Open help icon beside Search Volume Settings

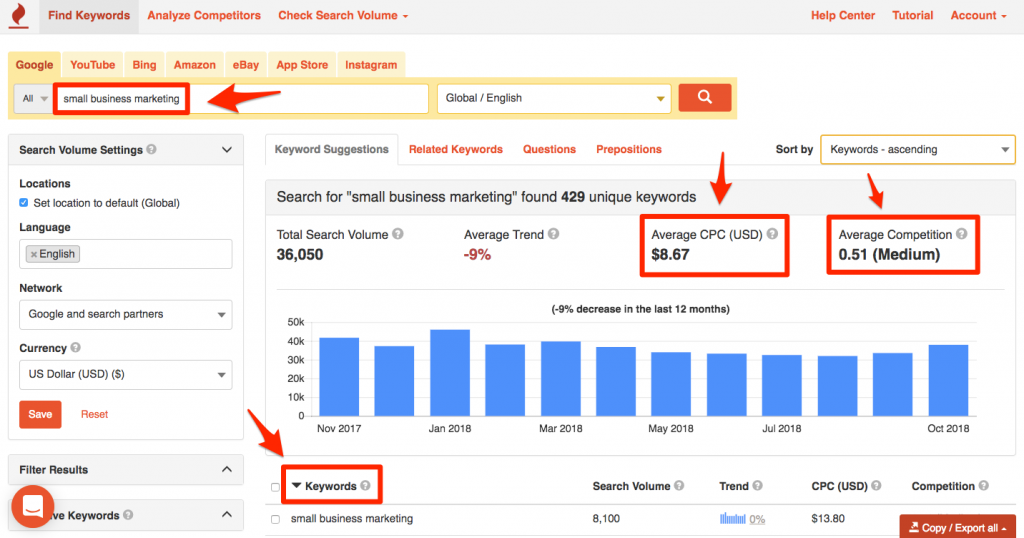coord(152,150)
